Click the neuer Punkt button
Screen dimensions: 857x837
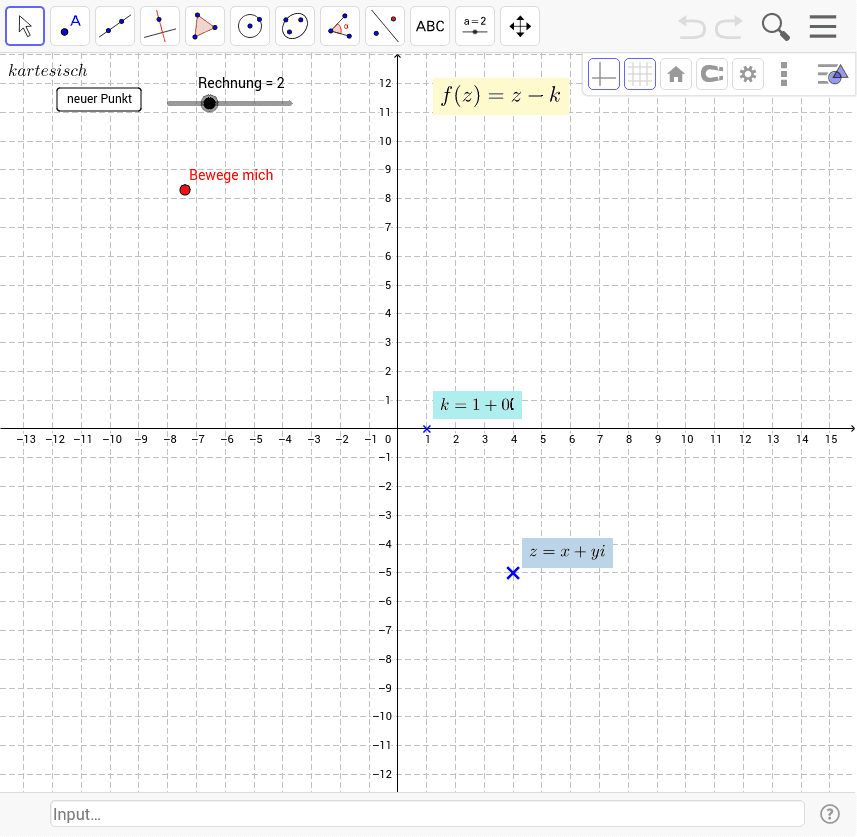(99, 99)
